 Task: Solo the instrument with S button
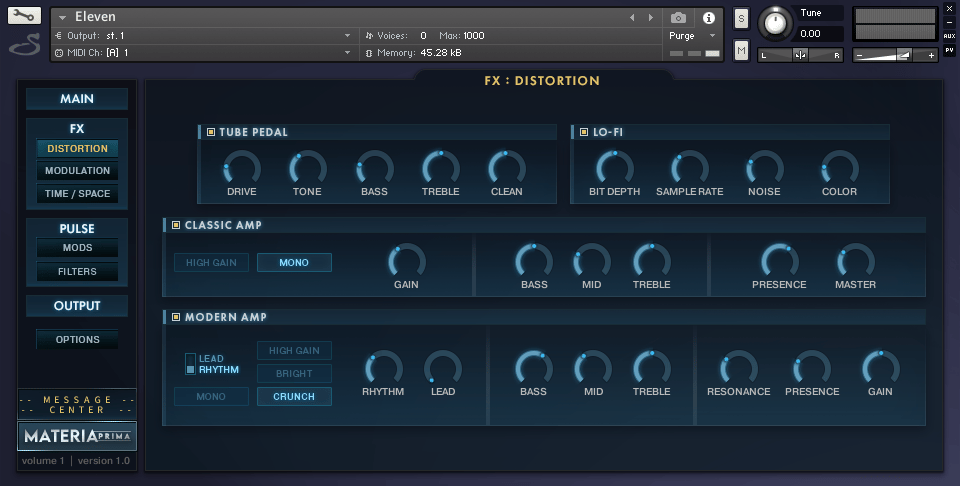[x=741, y=18]
